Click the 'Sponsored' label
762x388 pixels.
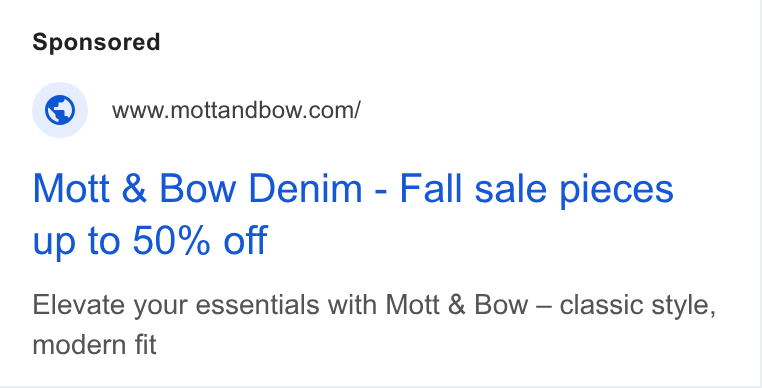point(96,42)
